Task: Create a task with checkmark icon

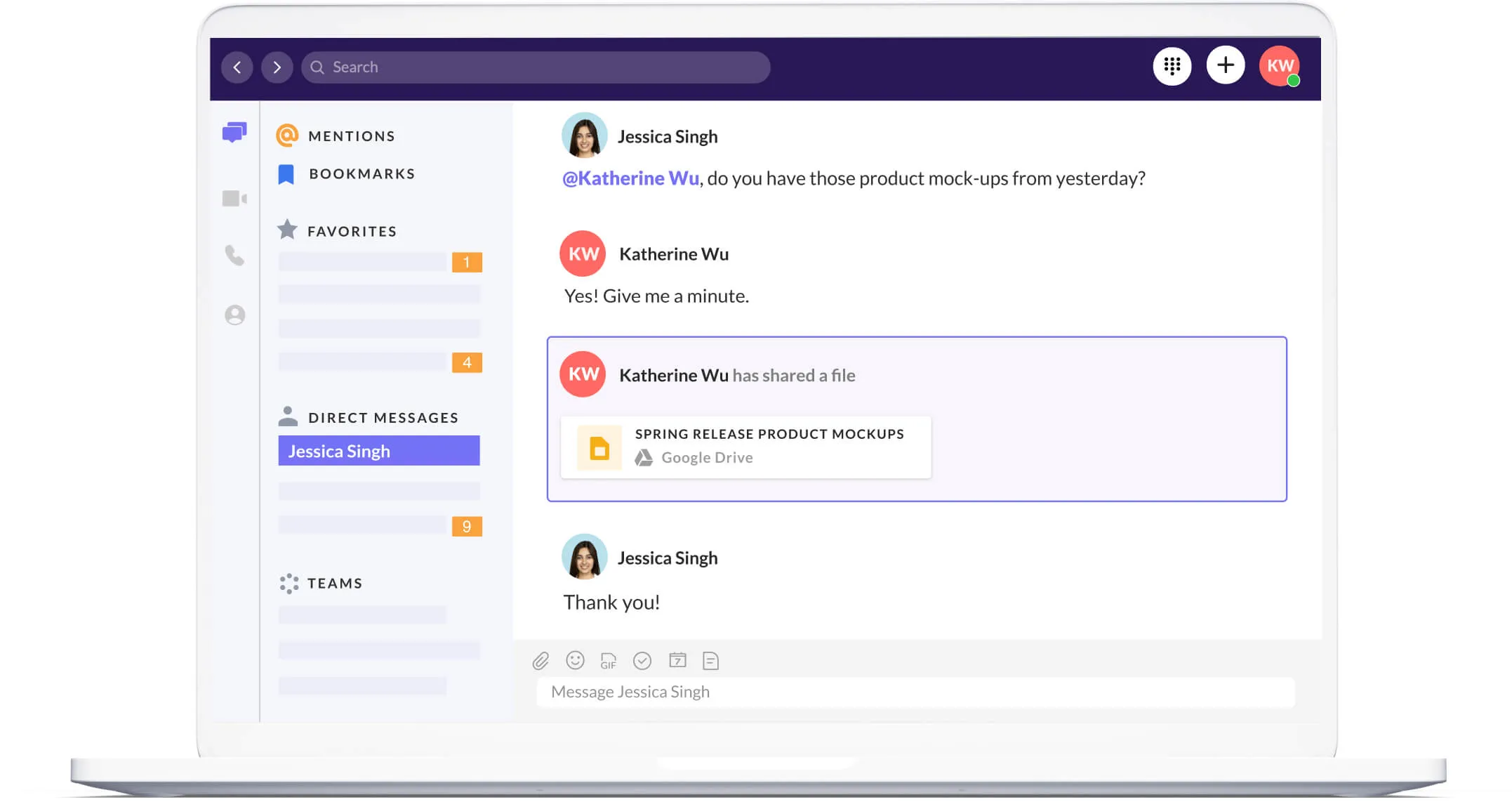Action: (642, 661)
